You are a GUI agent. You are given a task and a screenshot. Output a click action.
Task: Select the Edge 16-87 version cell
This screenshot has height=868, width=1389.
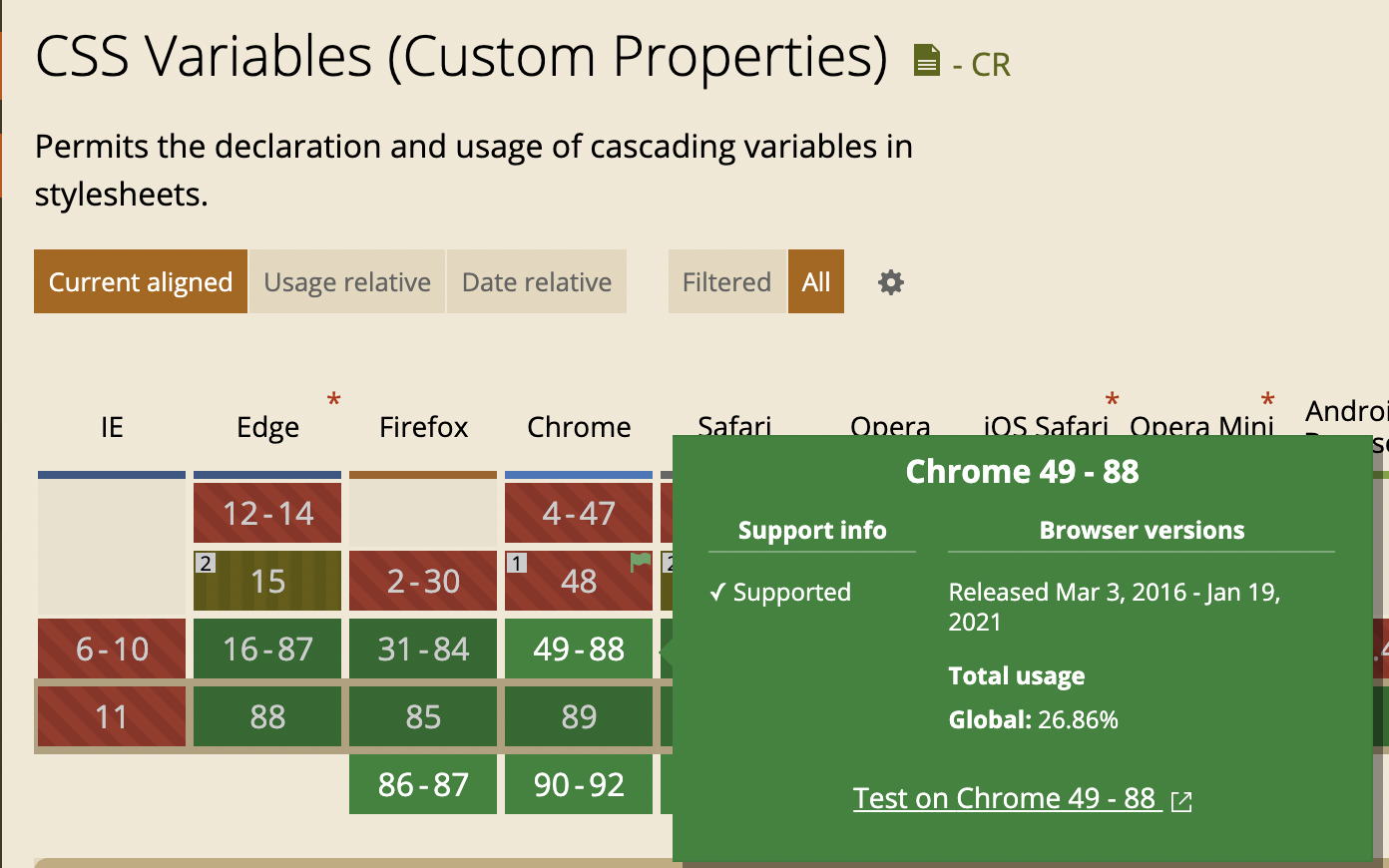[267, 650]
